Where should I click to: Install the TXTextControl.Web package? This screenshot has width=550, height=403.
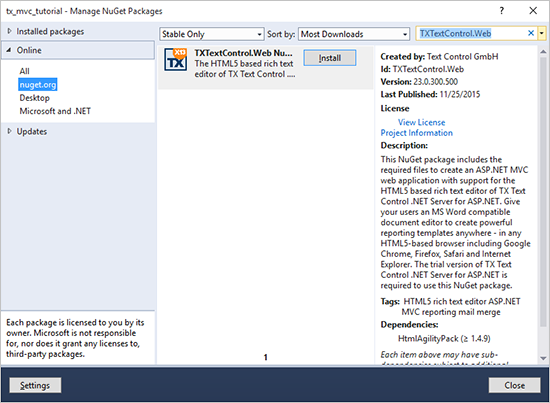pos(330,58)
